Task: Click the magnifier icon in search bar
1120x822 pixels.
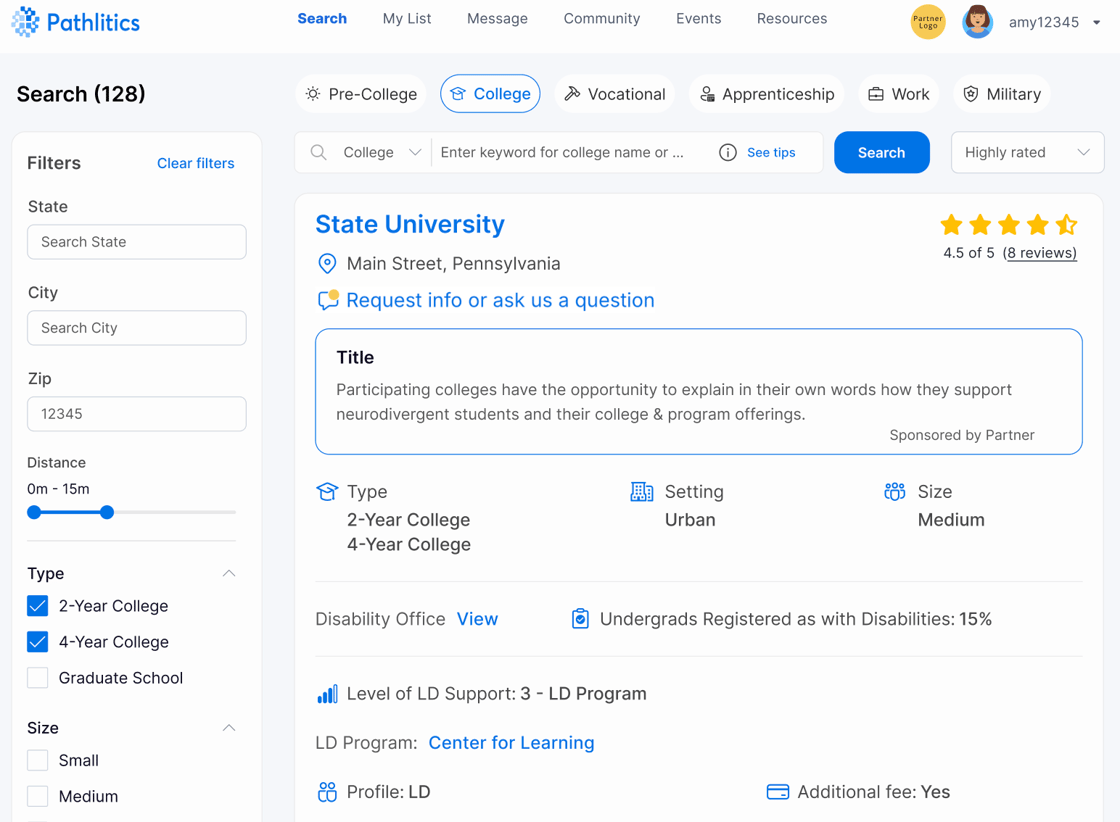Action: (x=319, y=153)
